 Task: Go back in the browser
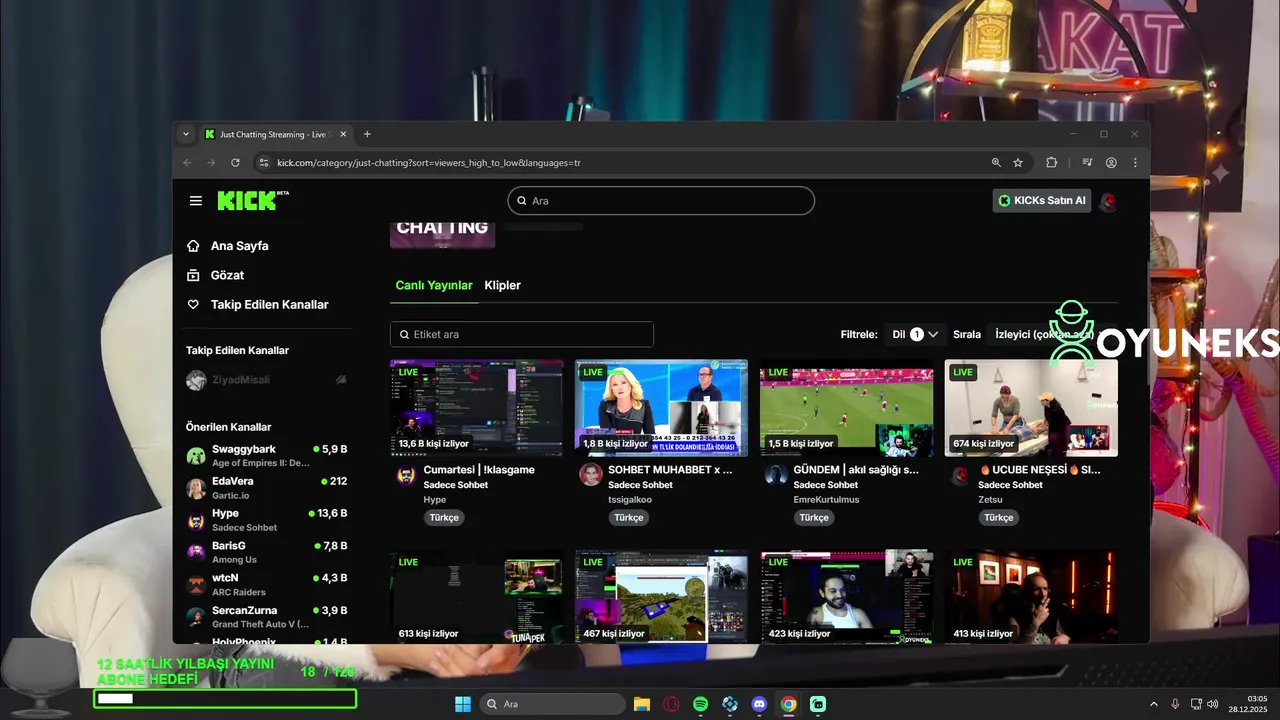click(x=187, y=162)
